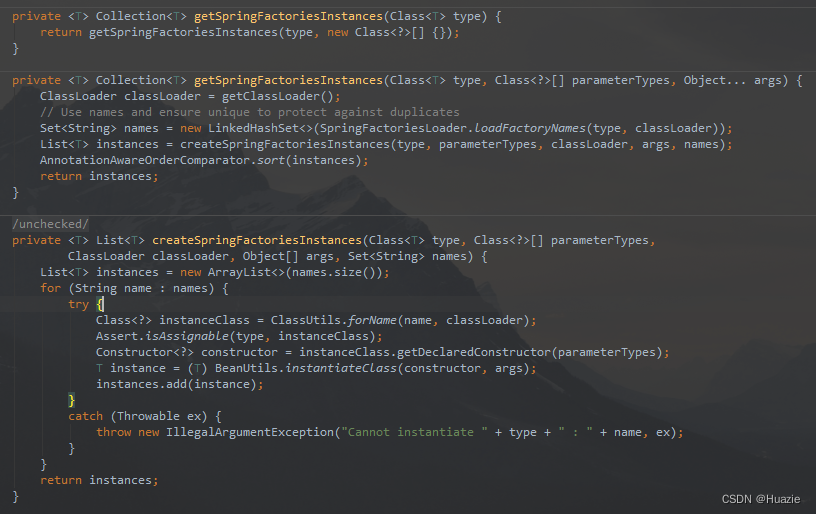
Task: Click highlighted opening brace after try
Action: pyautogui.click(x=100, y=304)
